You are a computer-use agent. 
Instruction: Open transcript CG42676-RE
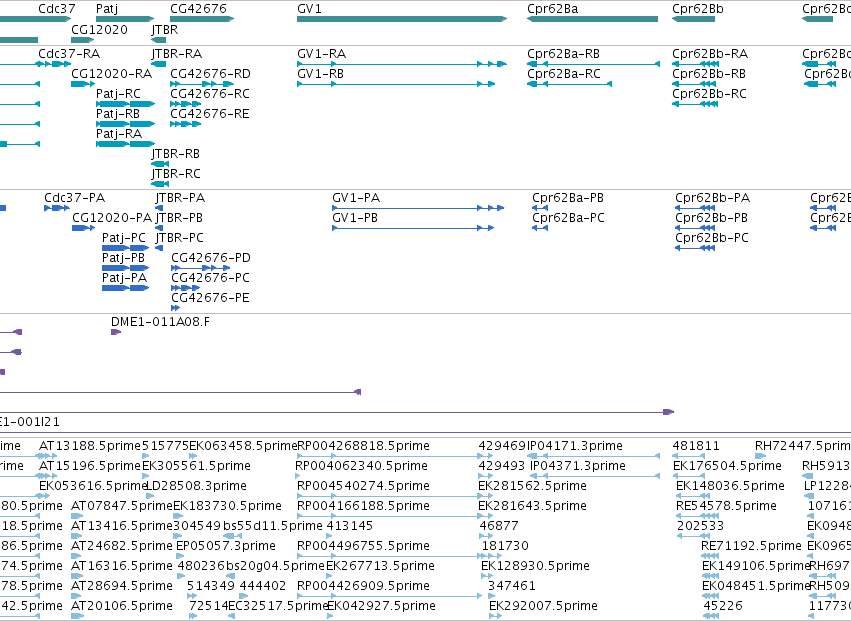[x=209, y=113]
